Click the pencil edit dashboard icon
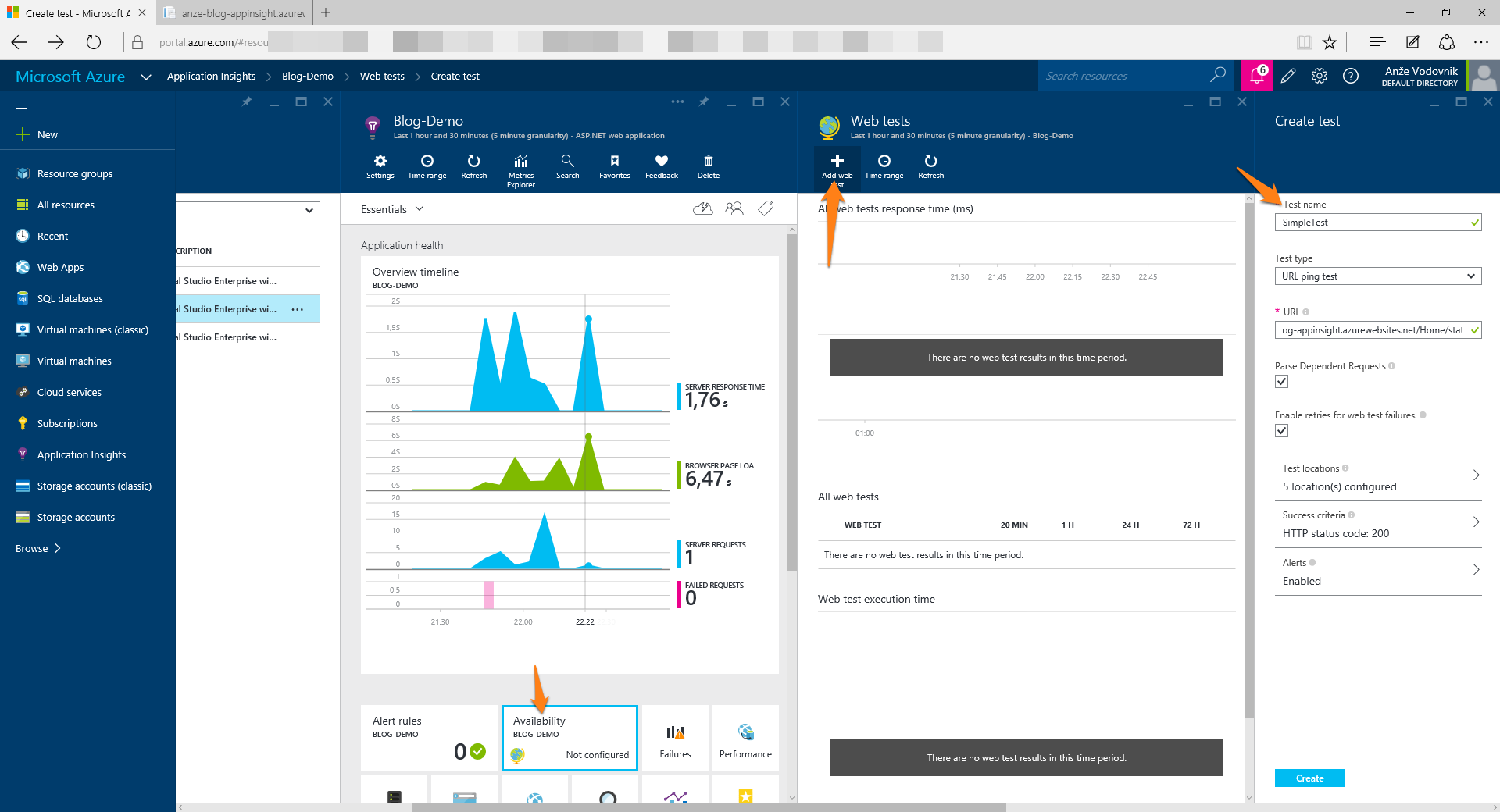Image resolution: width=1500 pixels, height=812 pixels. tap(1288, 76)
